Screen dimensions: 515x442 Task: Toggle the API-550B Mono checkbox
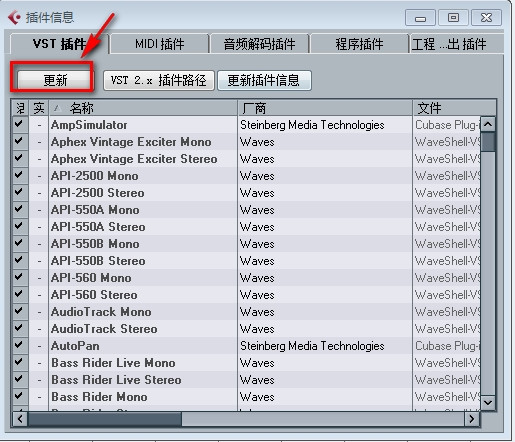(x=19, y=243)
